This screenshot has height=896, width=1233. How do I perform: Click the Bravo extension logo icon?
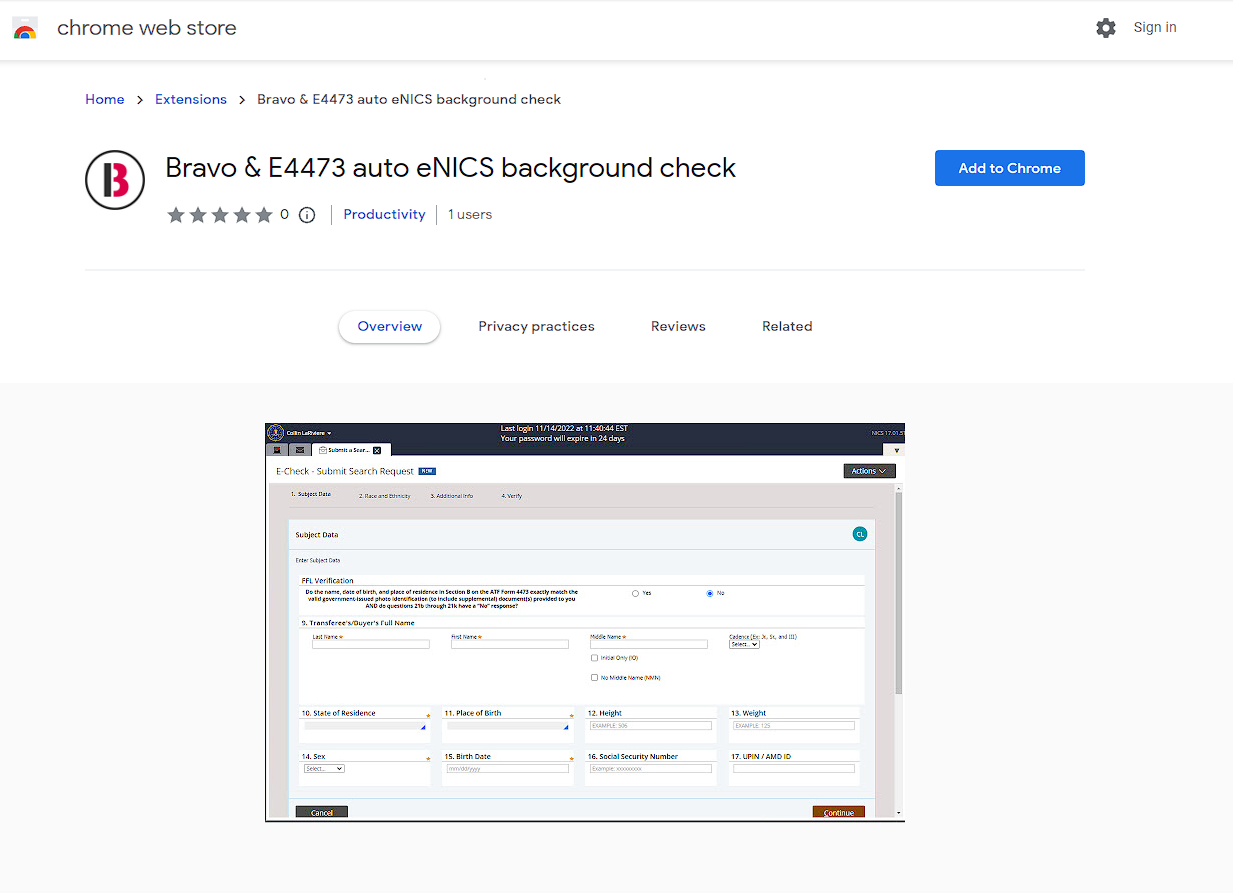(115, 180)
